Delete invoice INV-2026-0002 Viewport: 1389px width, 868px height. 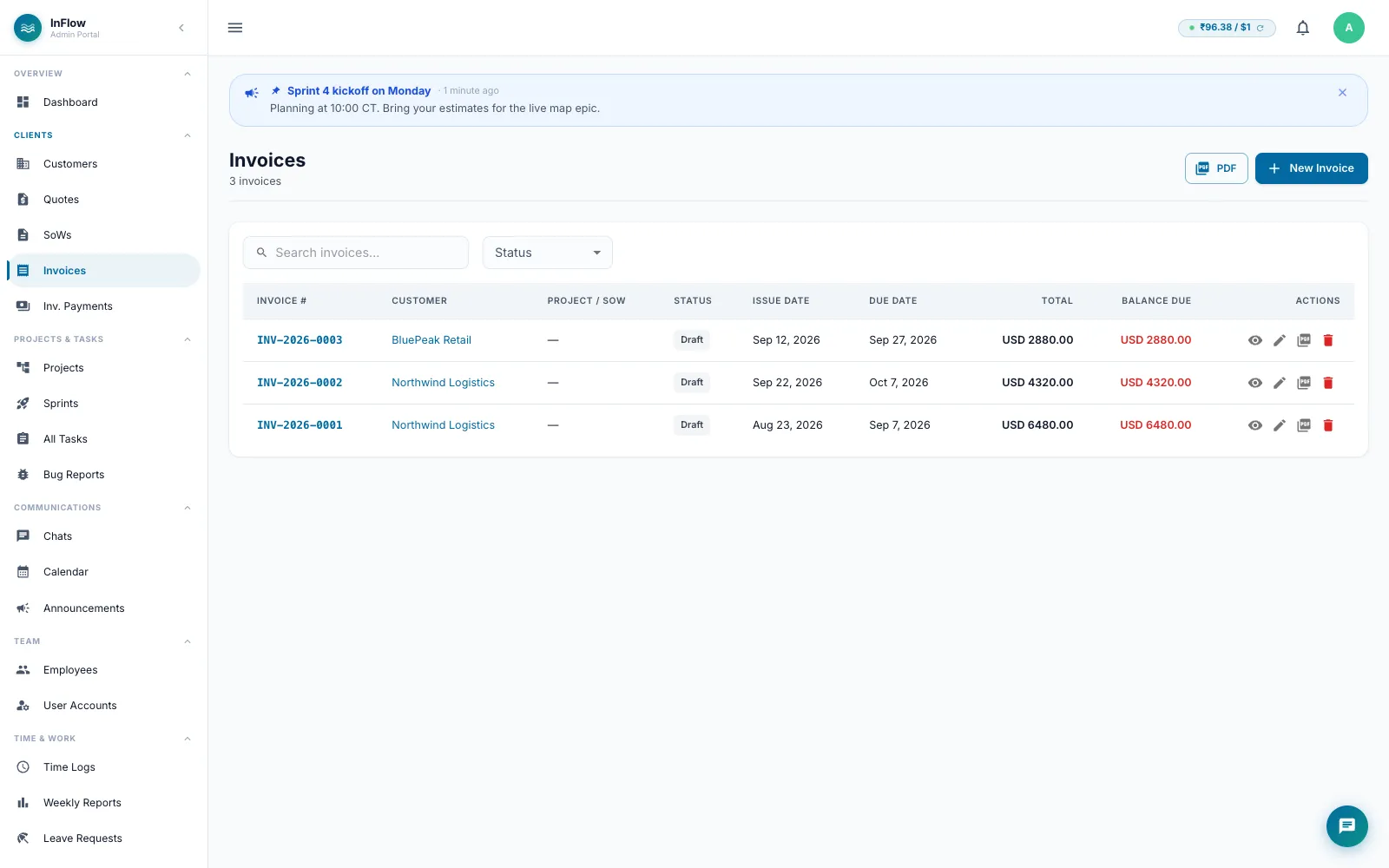[1328, 383]
